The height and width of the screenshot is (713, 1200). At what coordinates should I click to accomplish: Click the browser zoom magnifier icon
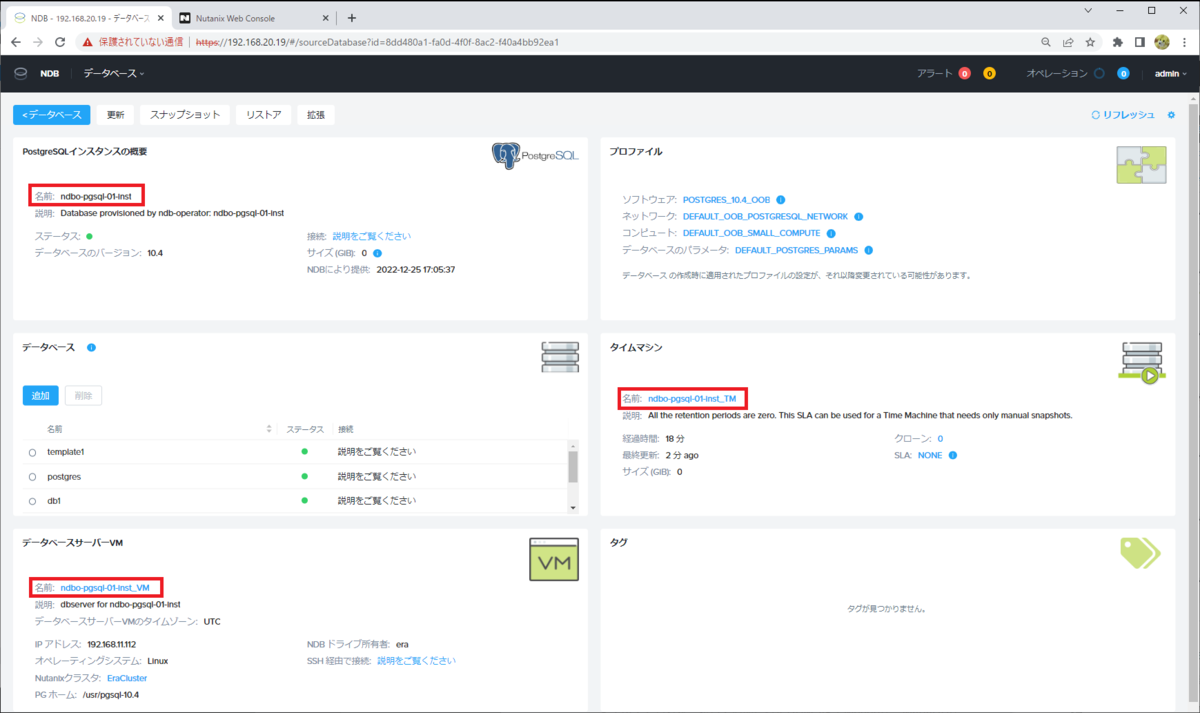pos(1046,42)
